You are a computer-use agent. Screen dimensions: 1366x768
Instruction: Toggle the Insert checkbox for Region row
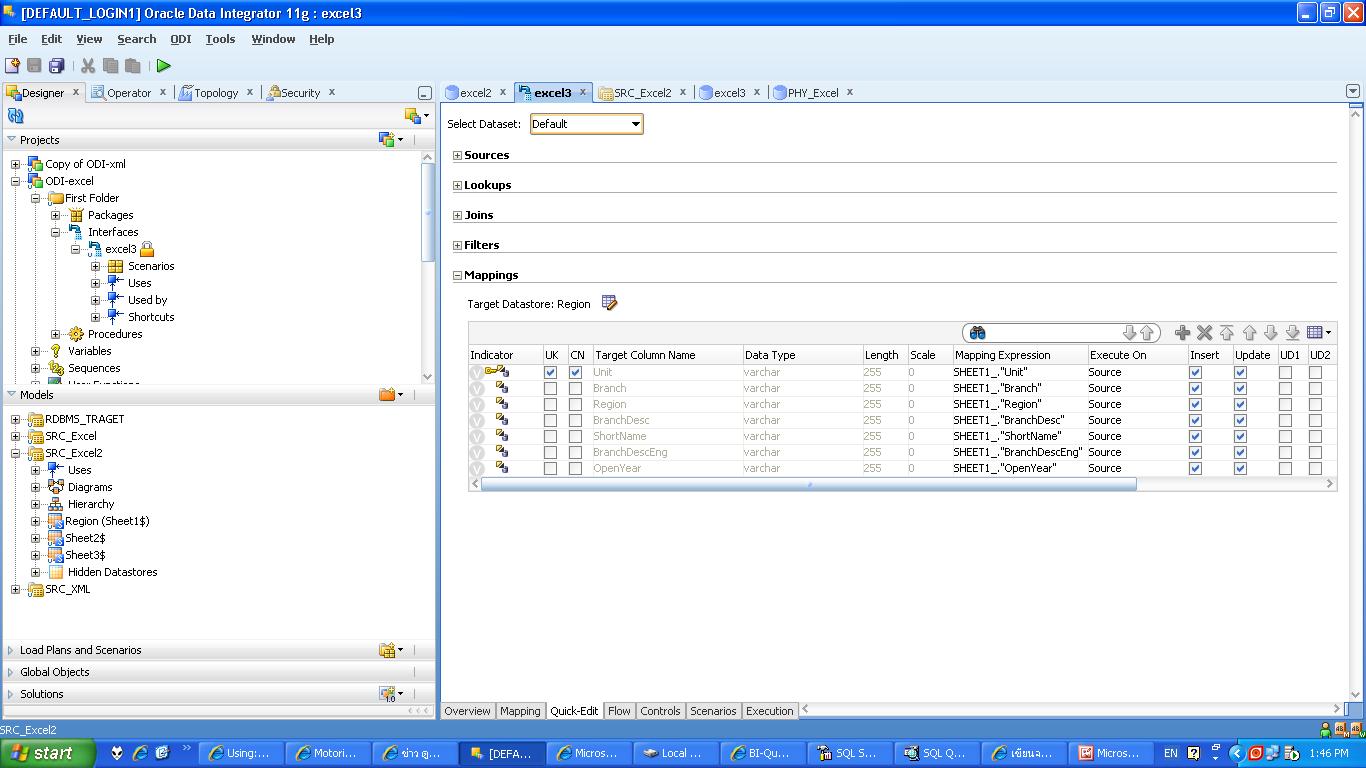point(1195,404)
